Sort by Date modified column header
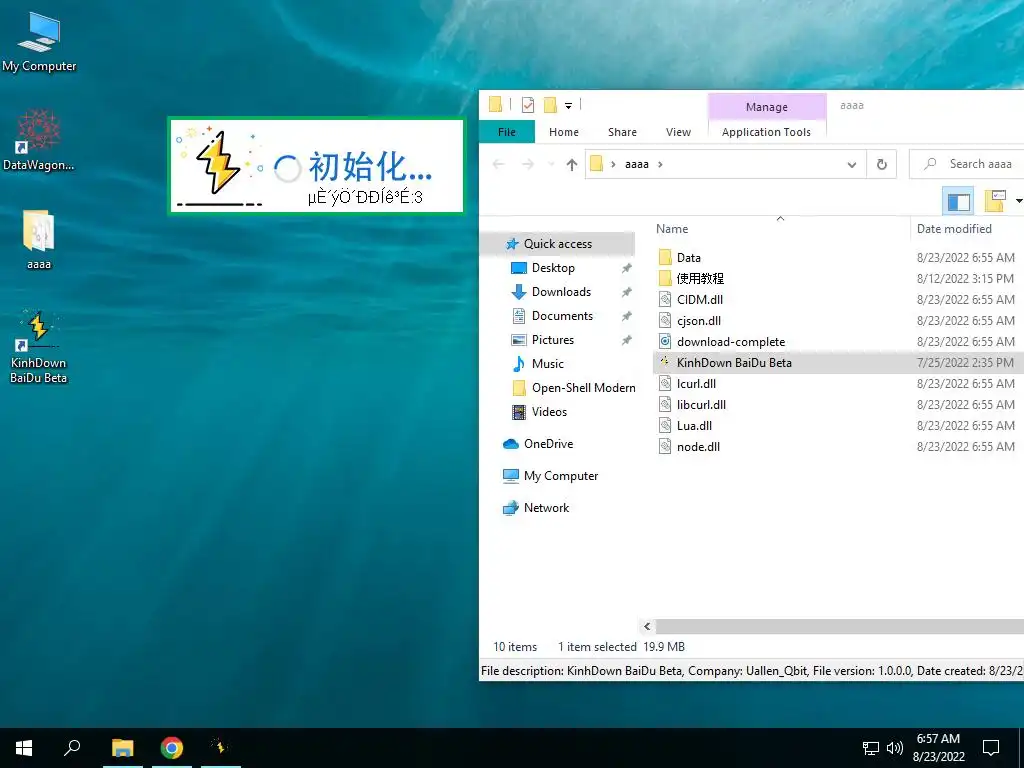Viewport: 1024px width, 768px height. pos(954,229)
